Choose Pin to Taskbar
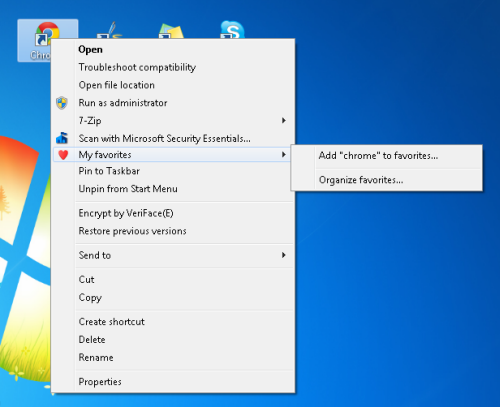The image size is (500, 407). tap(173, 171)
